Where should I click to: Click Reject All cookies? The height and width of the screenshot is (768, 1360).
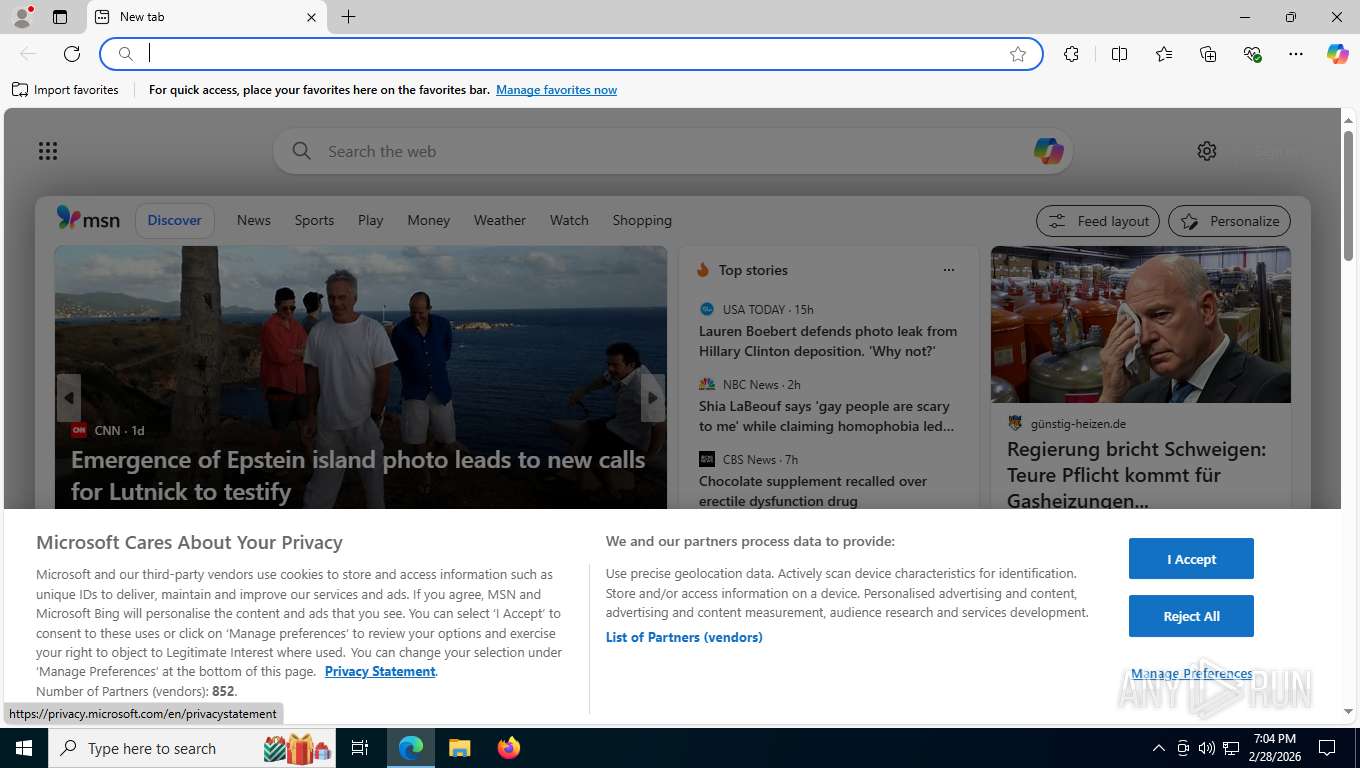click(x=1191, y=616)
